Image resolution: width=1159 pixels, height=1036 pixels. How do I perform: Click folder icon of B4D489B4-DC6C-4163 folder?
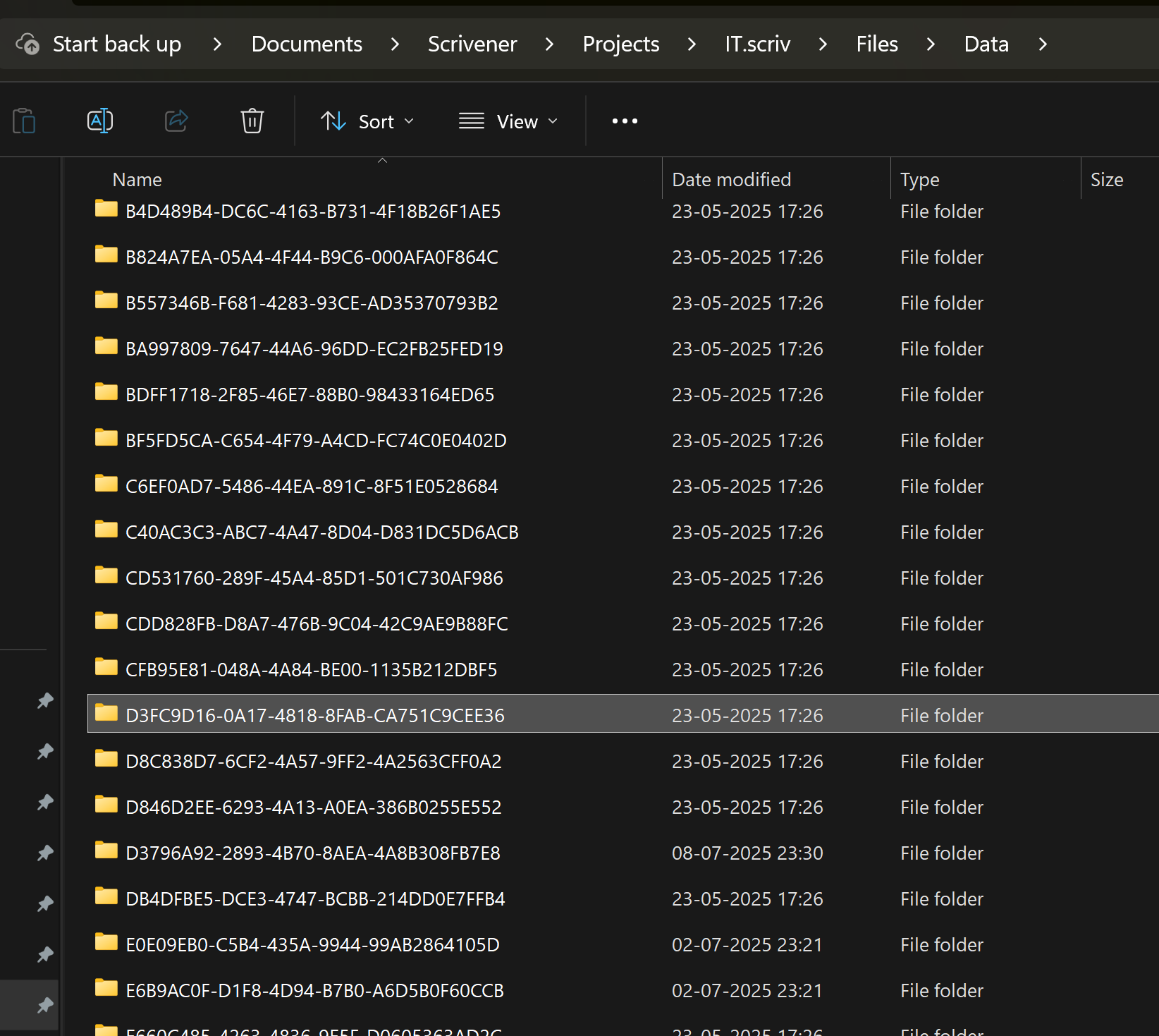click(106, 209)
